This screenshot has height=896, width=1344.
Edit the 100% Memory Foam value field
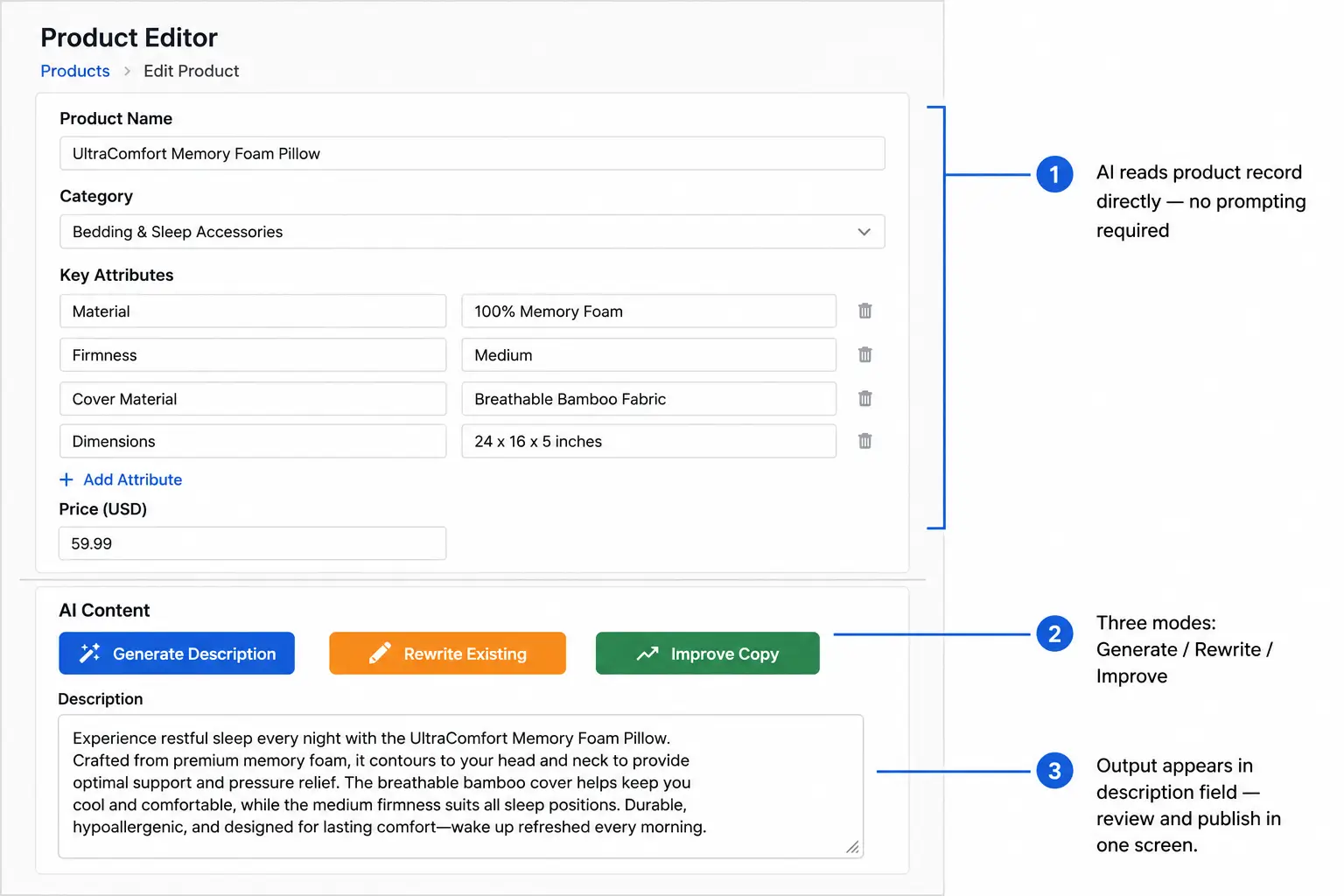(649, 311)
